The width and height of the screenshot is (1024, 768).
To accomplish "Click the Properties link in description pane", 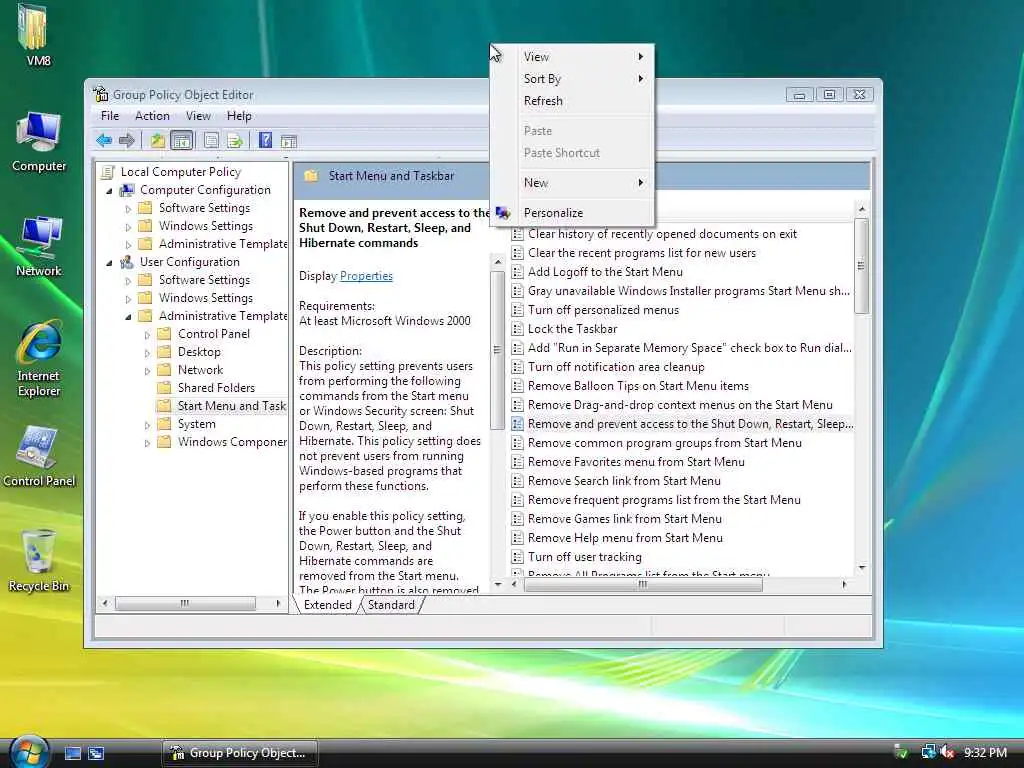I will pyautogui.click(x=366, y=276).
